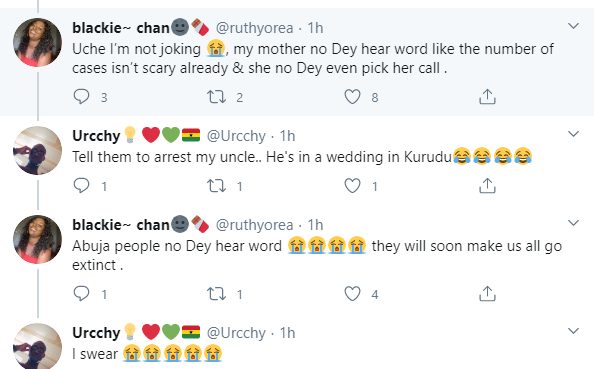Visit the @Urcchy profile from Kurudu tweet
This screenshot has width=594, height=369.
(236, 136)
